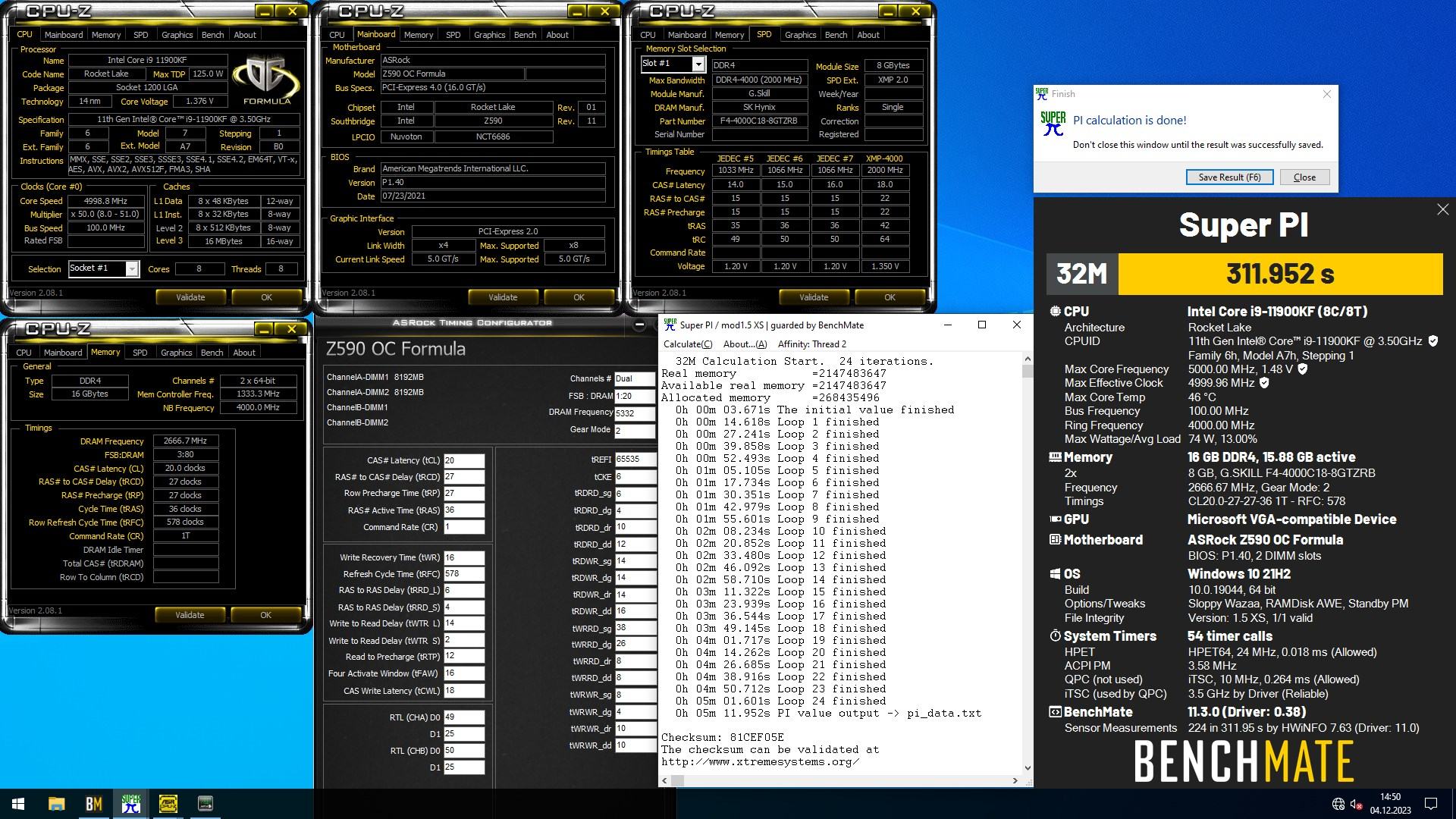The height and width of the screenshot is (819, 1456).
Task: Switch to Graphics tab in CPU-Z Mainboard window
Action: [489, 35]
